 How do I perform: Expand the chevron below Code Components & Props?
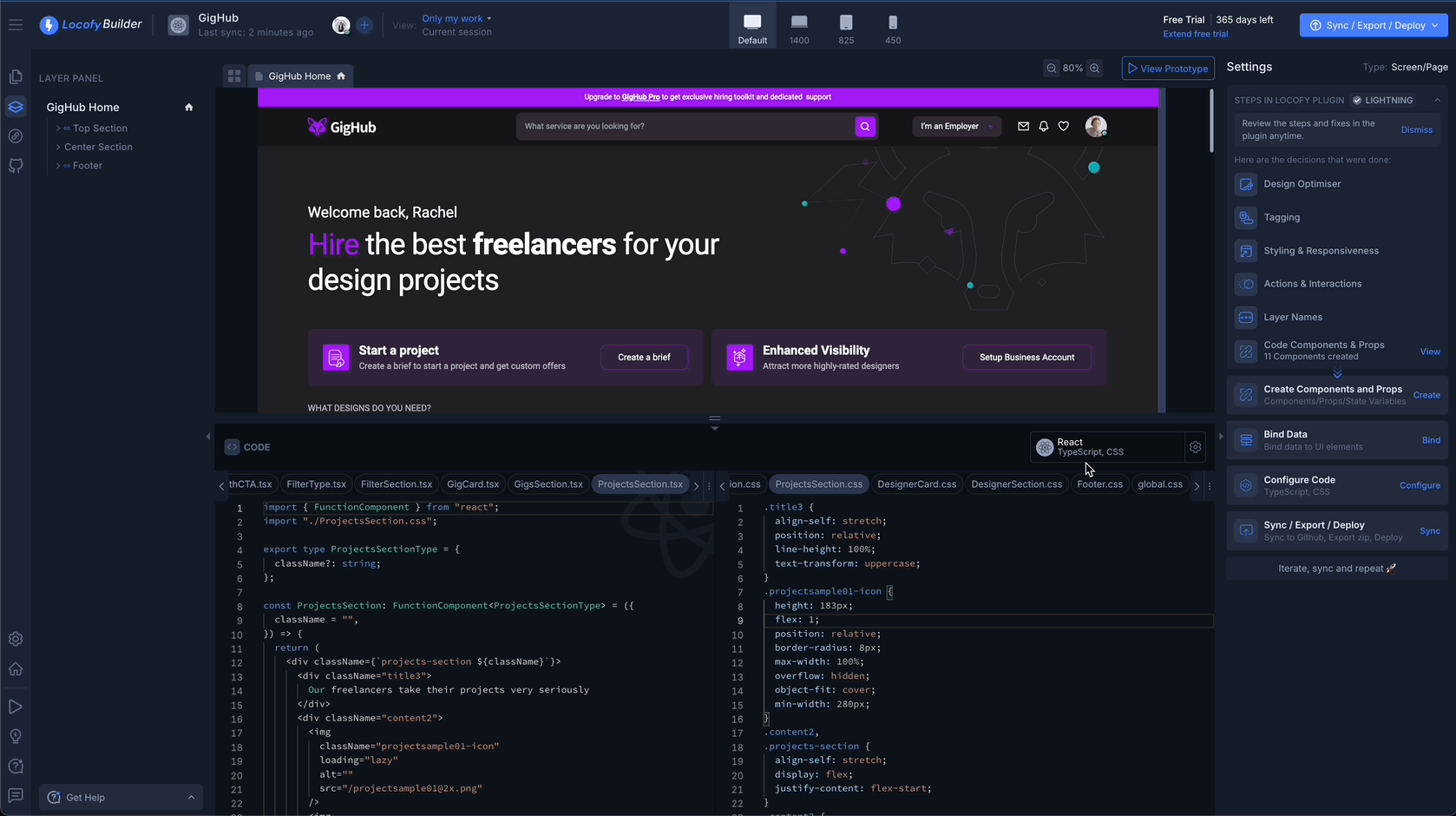(x=1337, y=374)
